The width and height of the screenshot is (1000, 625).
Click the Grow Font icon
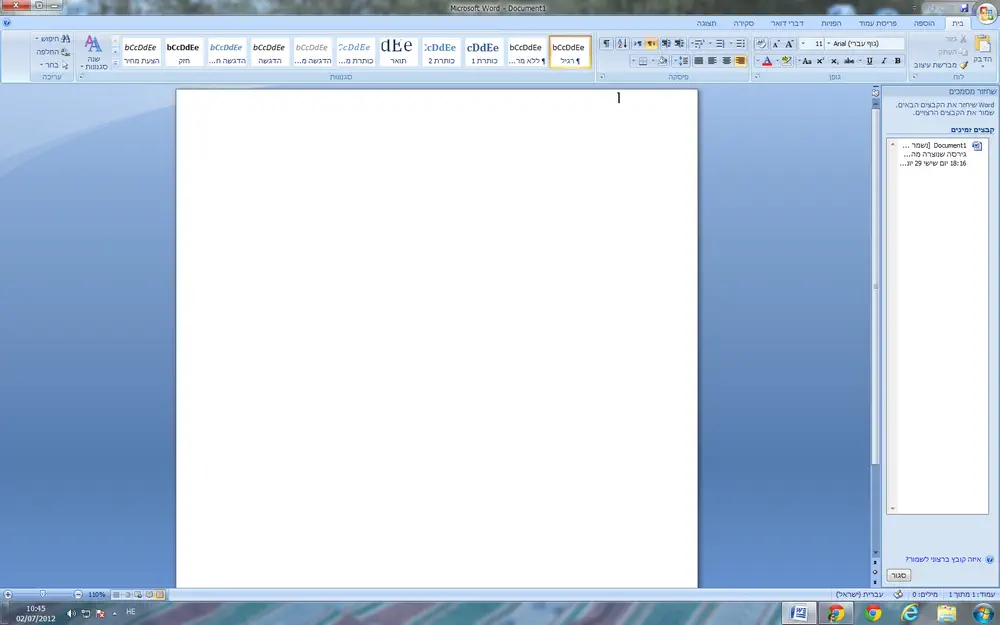pyautogui.click(x=790, y=44)
